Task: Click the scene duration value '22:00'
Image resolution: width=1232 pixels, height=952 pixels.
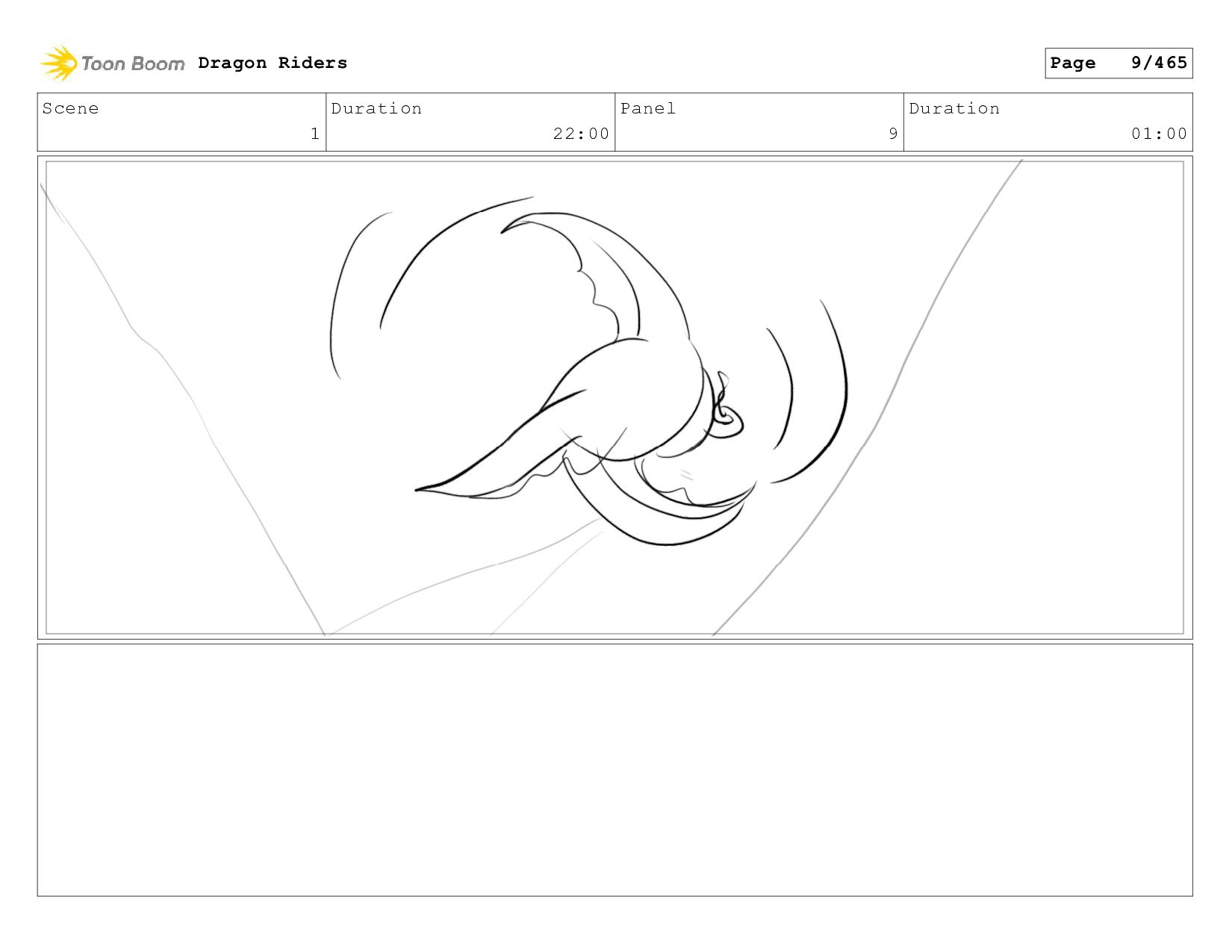Action: [581, 134]
